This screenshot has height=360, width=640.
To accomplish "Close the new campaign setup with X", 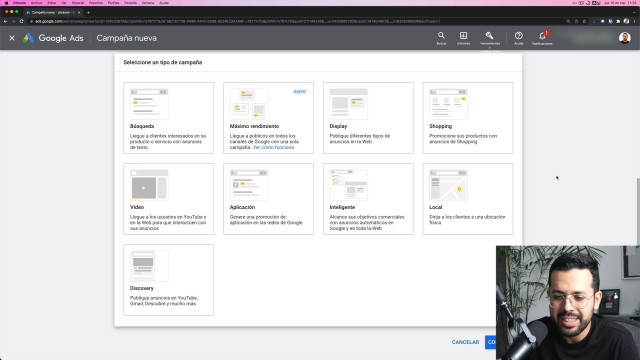I will (x=12, y=38).
